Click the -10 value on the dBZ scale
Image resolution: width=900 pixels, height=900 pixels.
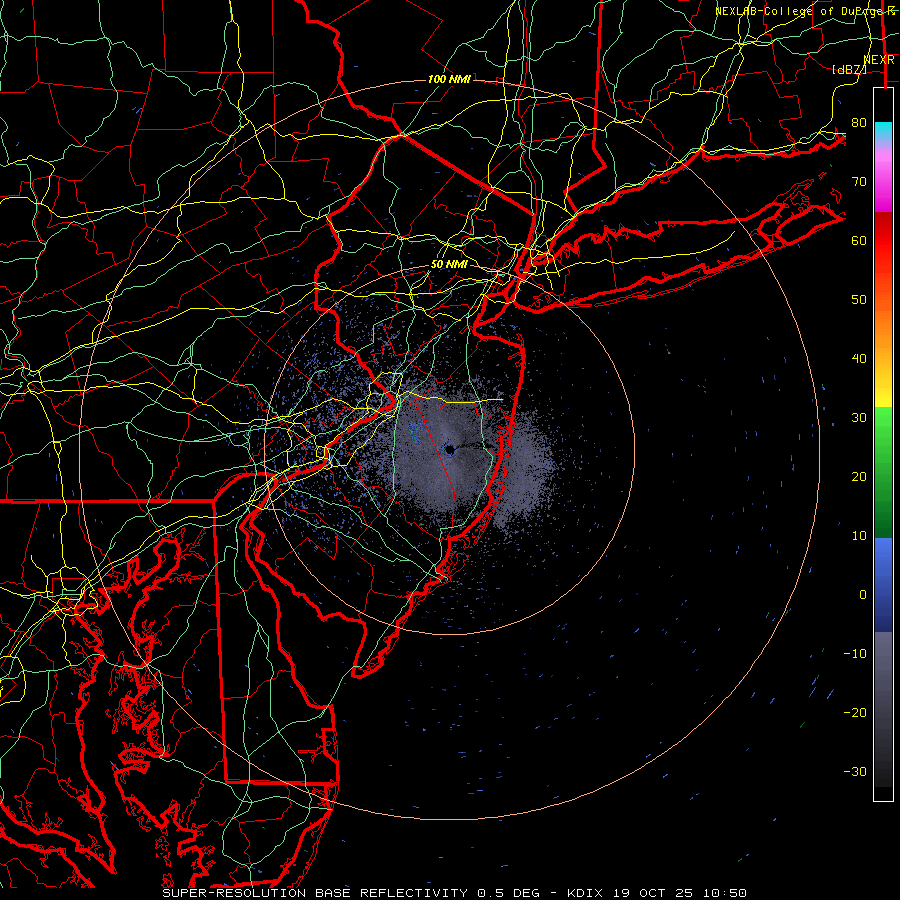click(x=855, y=654)
